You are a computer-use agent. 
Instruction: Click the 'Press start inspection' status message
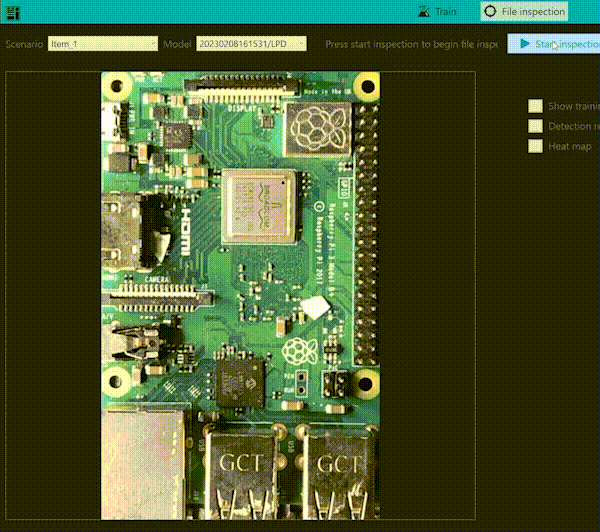point(411,44)
